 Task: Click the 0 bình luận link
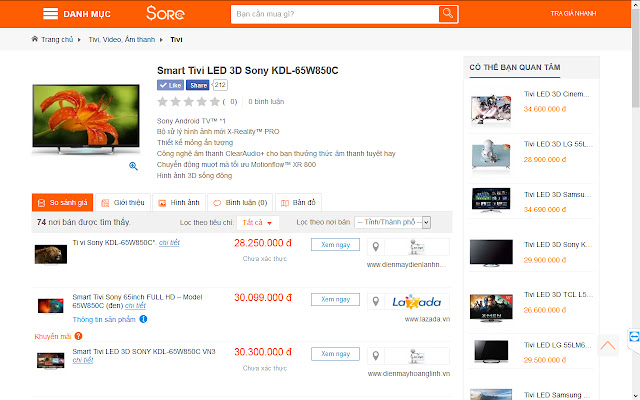click(266, 102)
